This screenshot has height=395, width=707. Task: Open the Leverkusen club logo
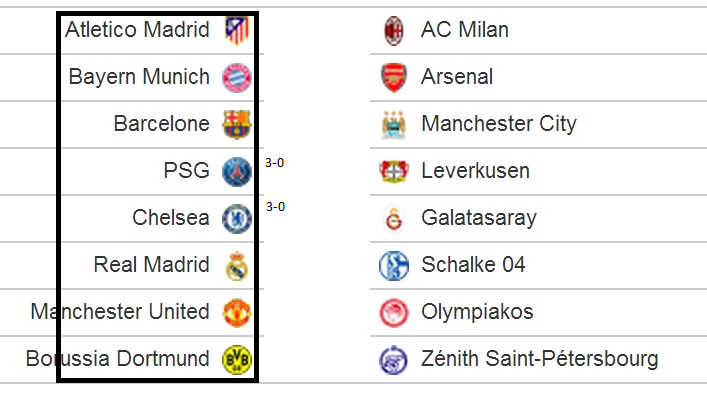tap(394, 171)
